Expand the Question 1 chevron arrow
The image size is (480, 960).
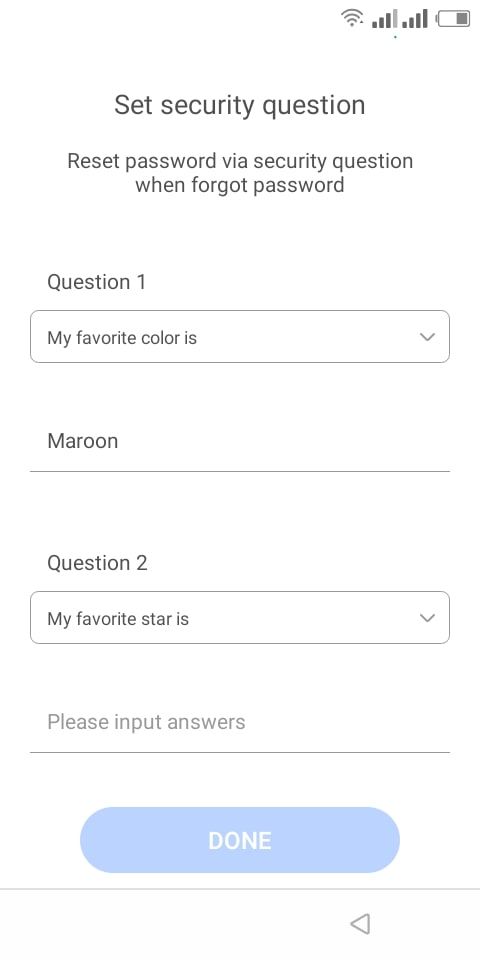click(x=427, y=337)
